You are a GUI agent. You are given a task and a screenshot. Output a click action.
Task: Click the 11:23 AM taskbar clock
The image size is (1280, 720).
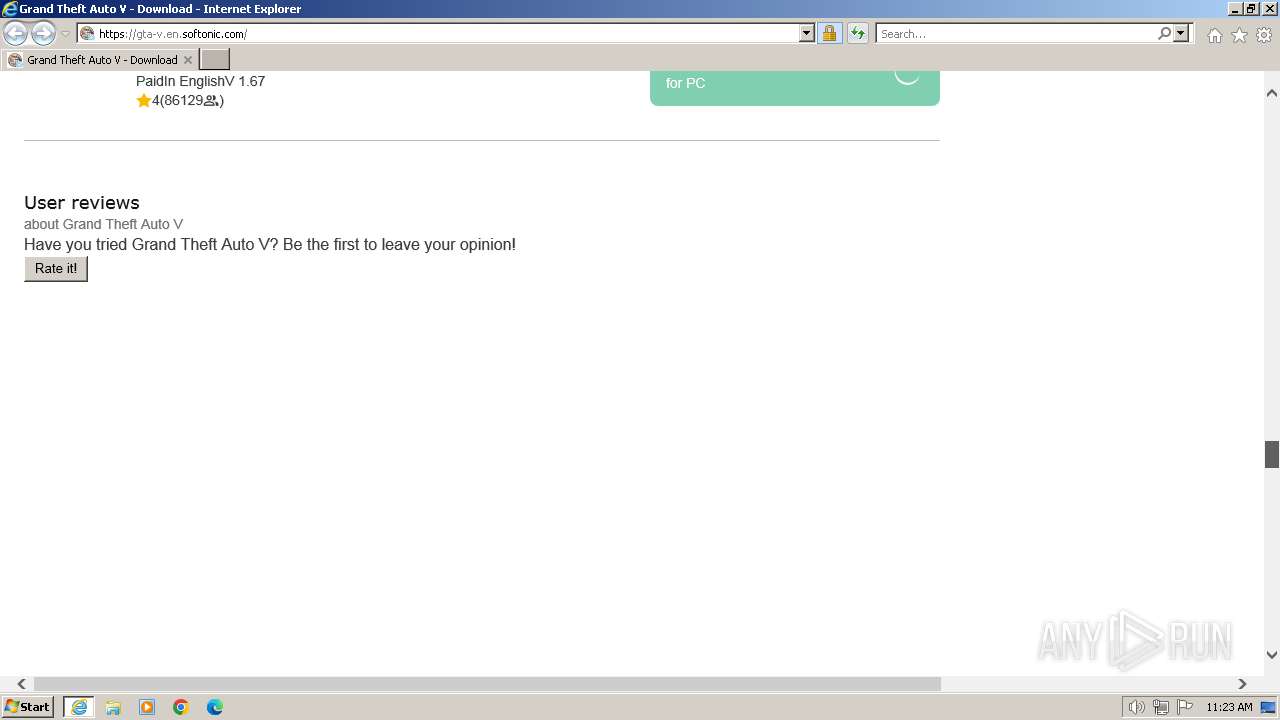1229,707
